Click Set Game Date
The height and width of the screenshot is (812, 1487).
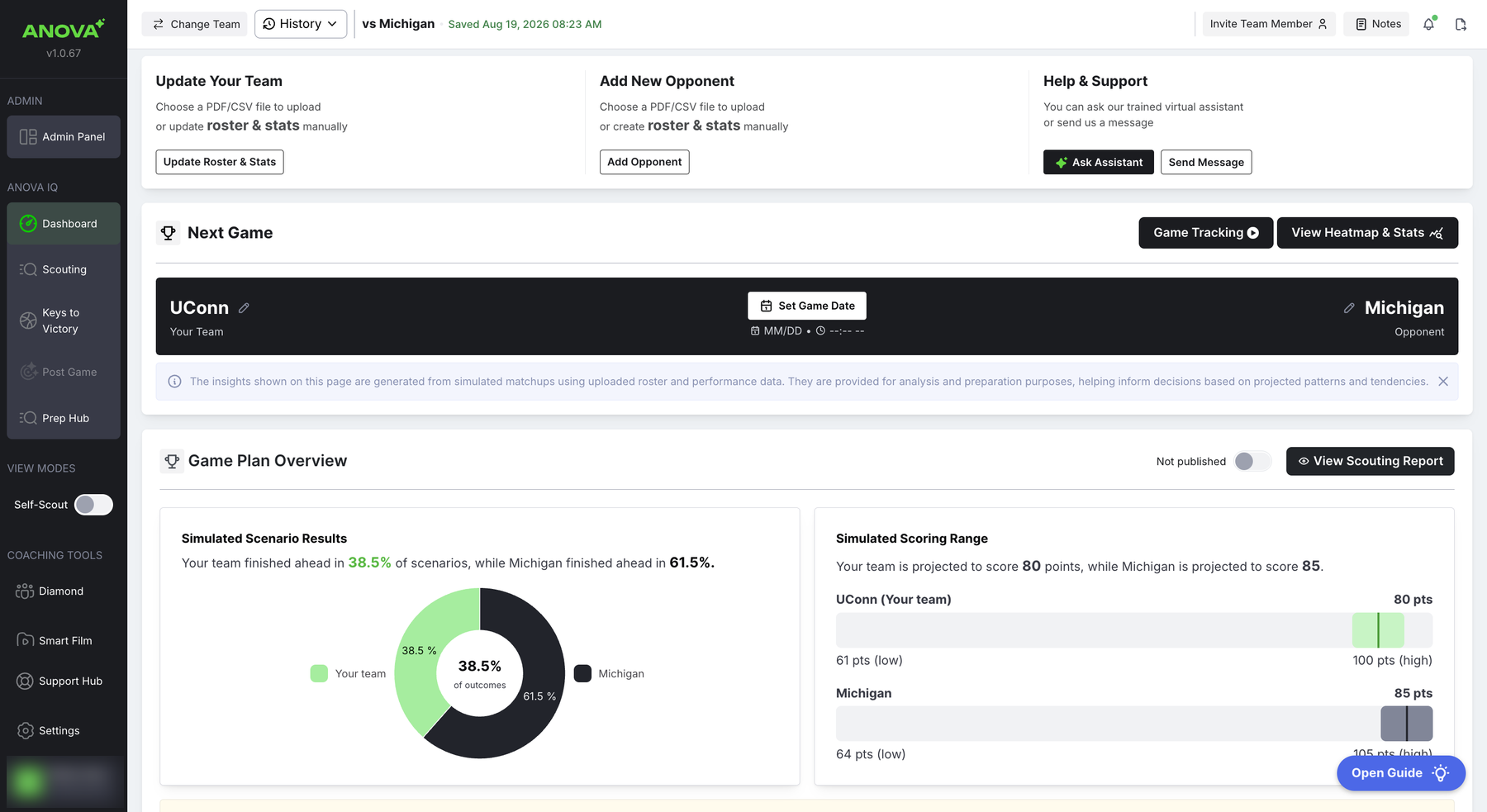[x=807, y=306]
